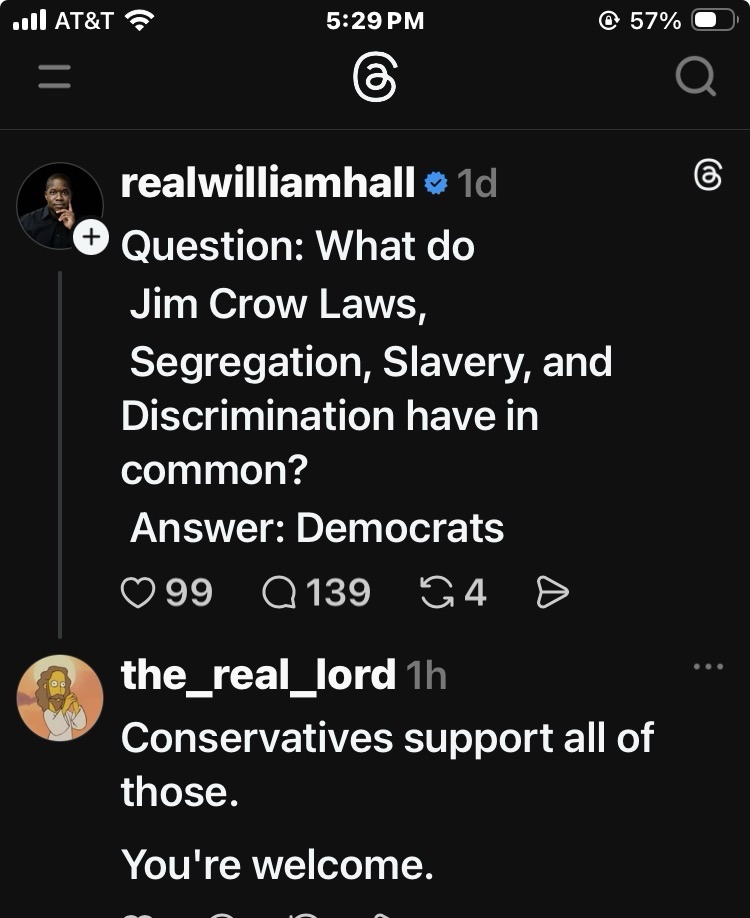Share the post with the paper plane icon
This screenshot has width=750, height=918.
(552, 593)
